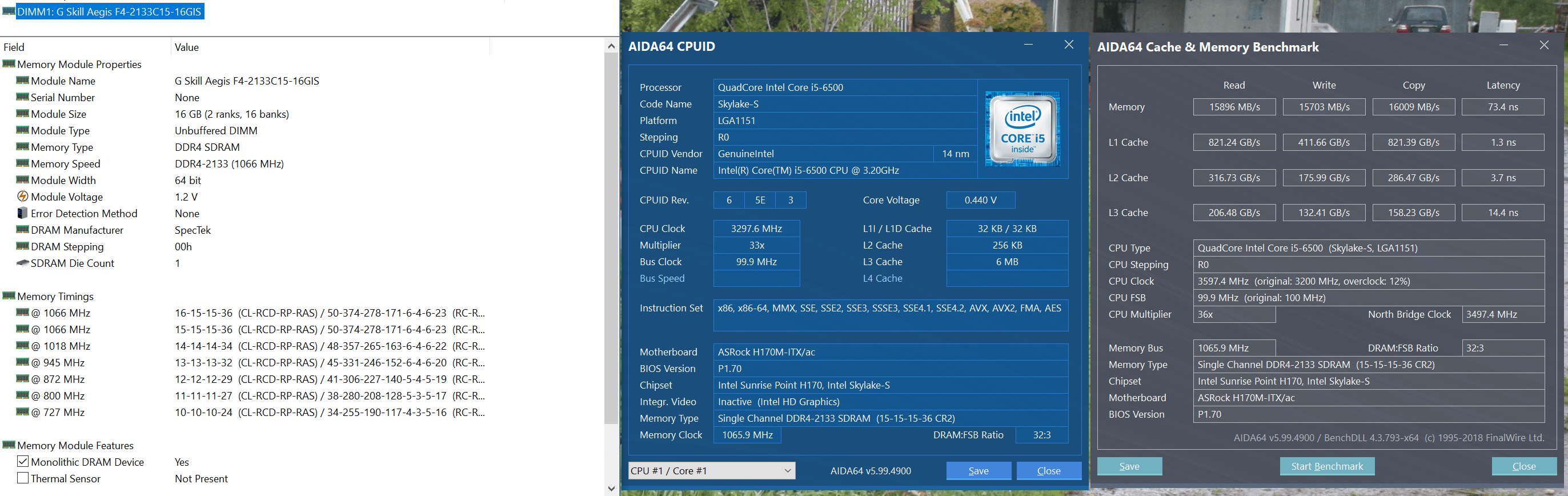Click the L1 Cache Read value 821.24 GB/s
1568x496 pixels.
1234,142
